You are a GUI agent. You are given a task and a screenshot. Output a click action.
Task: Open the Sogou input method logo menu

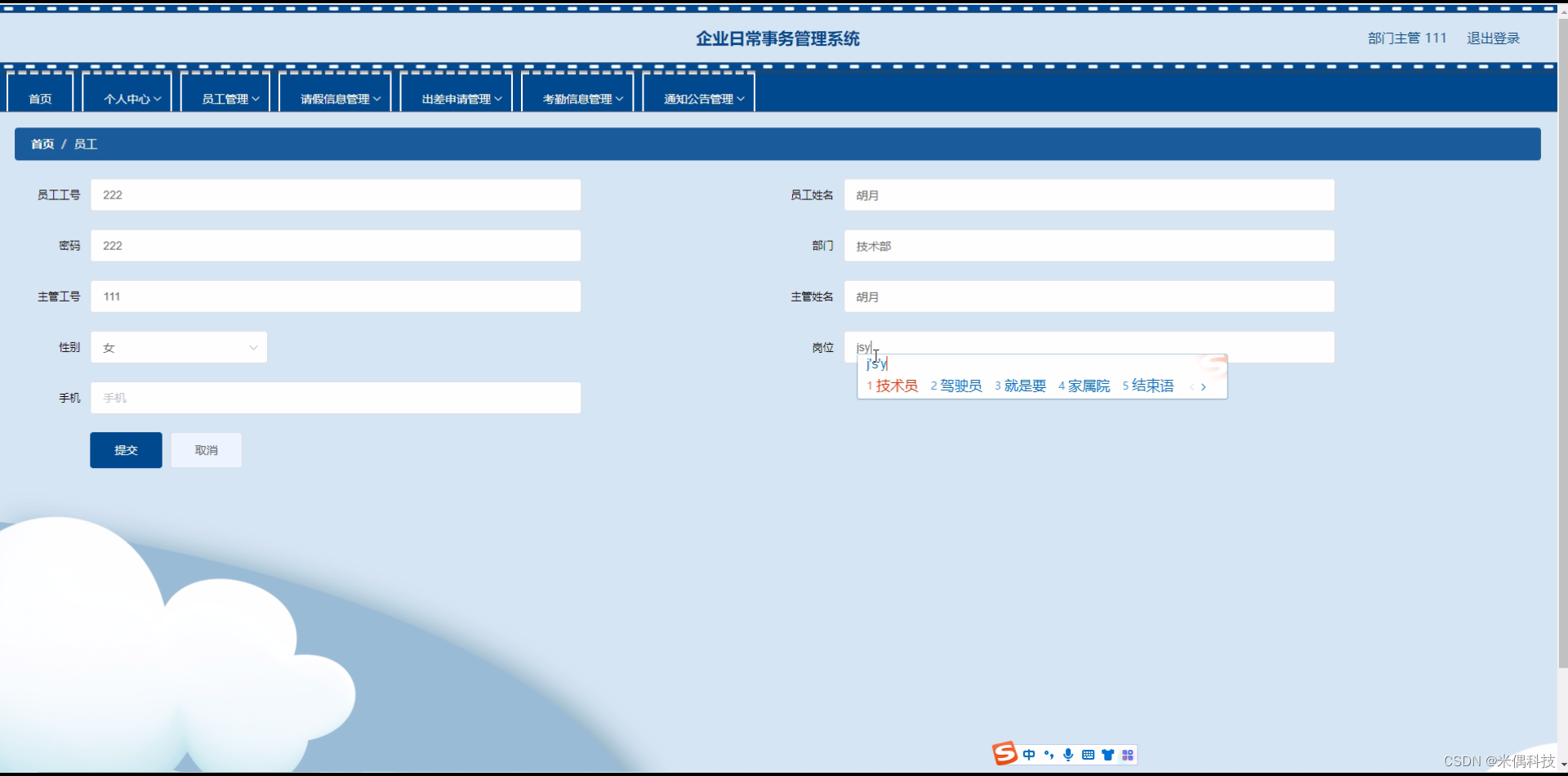tap(1004, 754)
